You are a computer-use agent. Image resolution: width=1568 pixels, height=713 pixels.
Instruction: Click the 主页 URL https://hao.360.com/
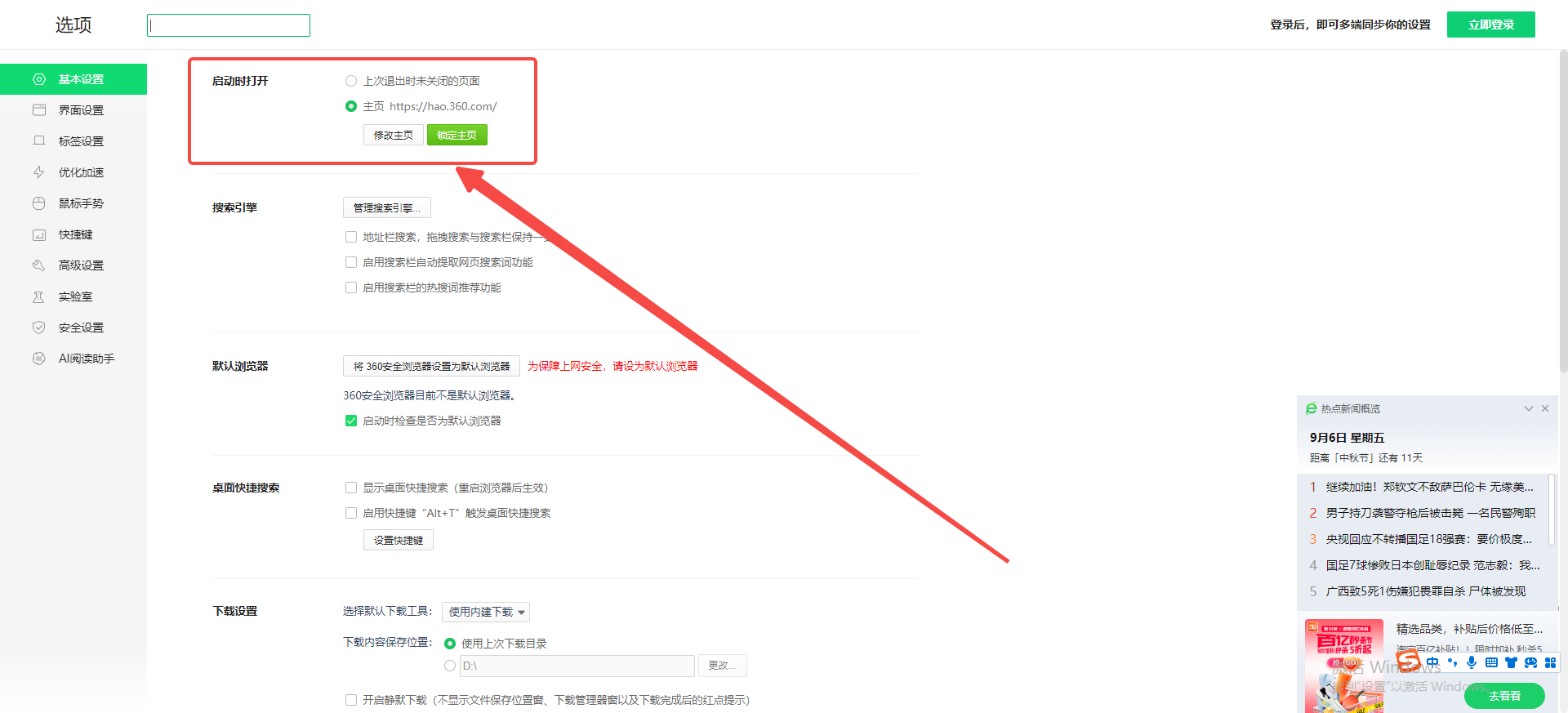443,106
